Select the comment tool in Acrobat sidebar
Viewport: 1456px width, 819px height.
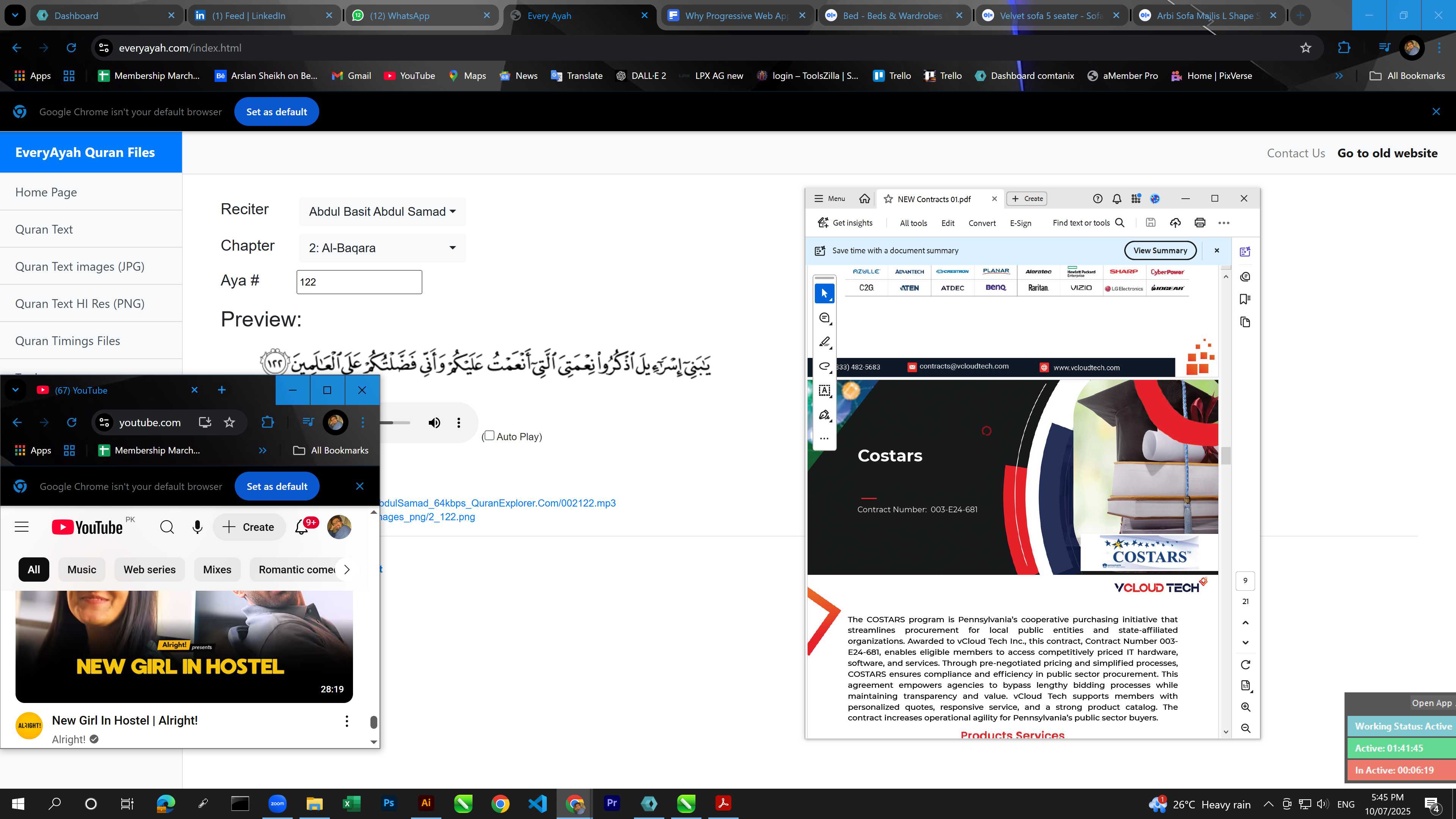824,318
